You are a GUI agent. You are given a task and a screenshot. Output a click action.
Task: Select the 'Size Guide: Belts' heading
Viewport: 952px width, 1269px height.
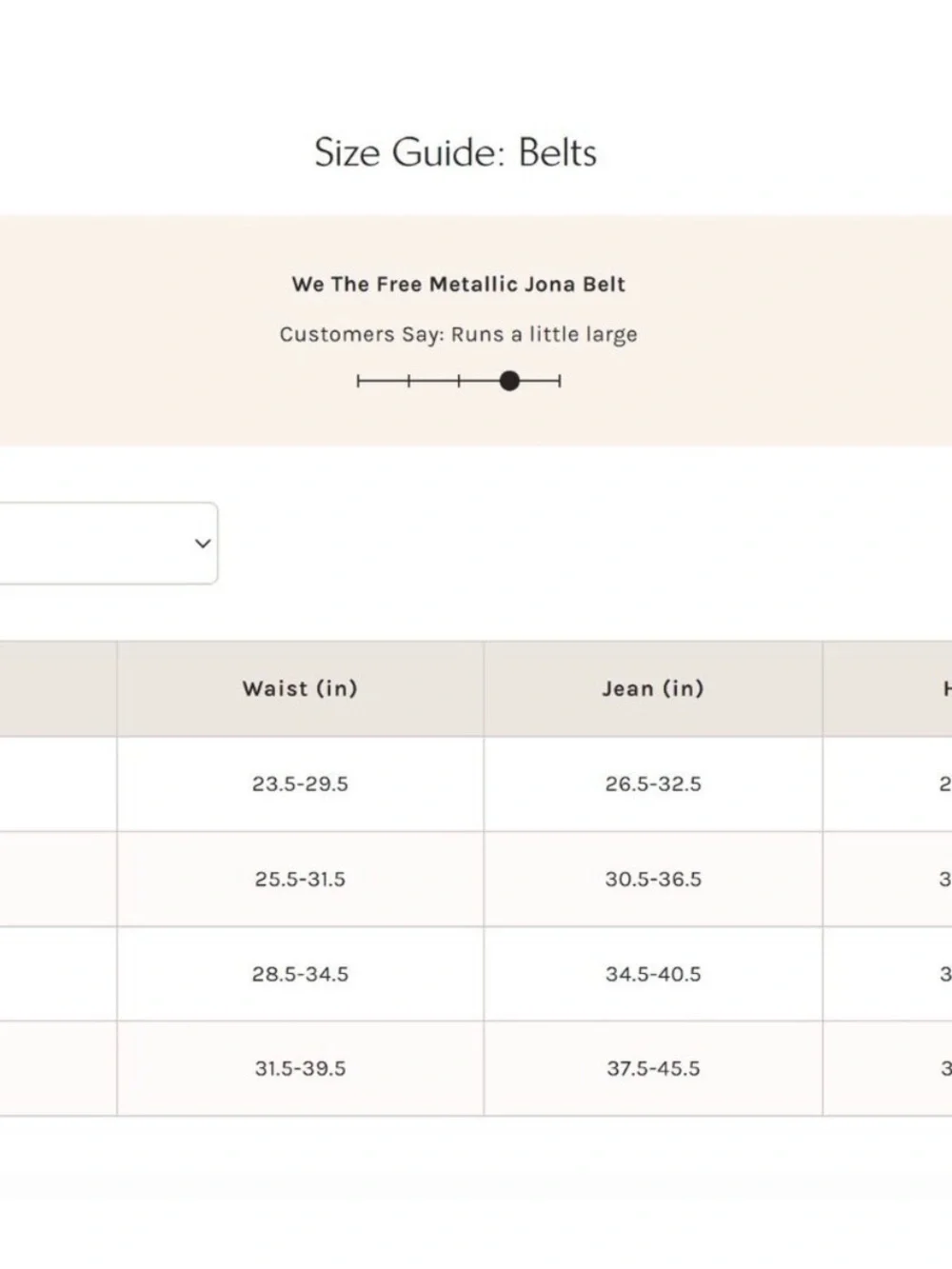pyautogui.click(x=456, y=152)
